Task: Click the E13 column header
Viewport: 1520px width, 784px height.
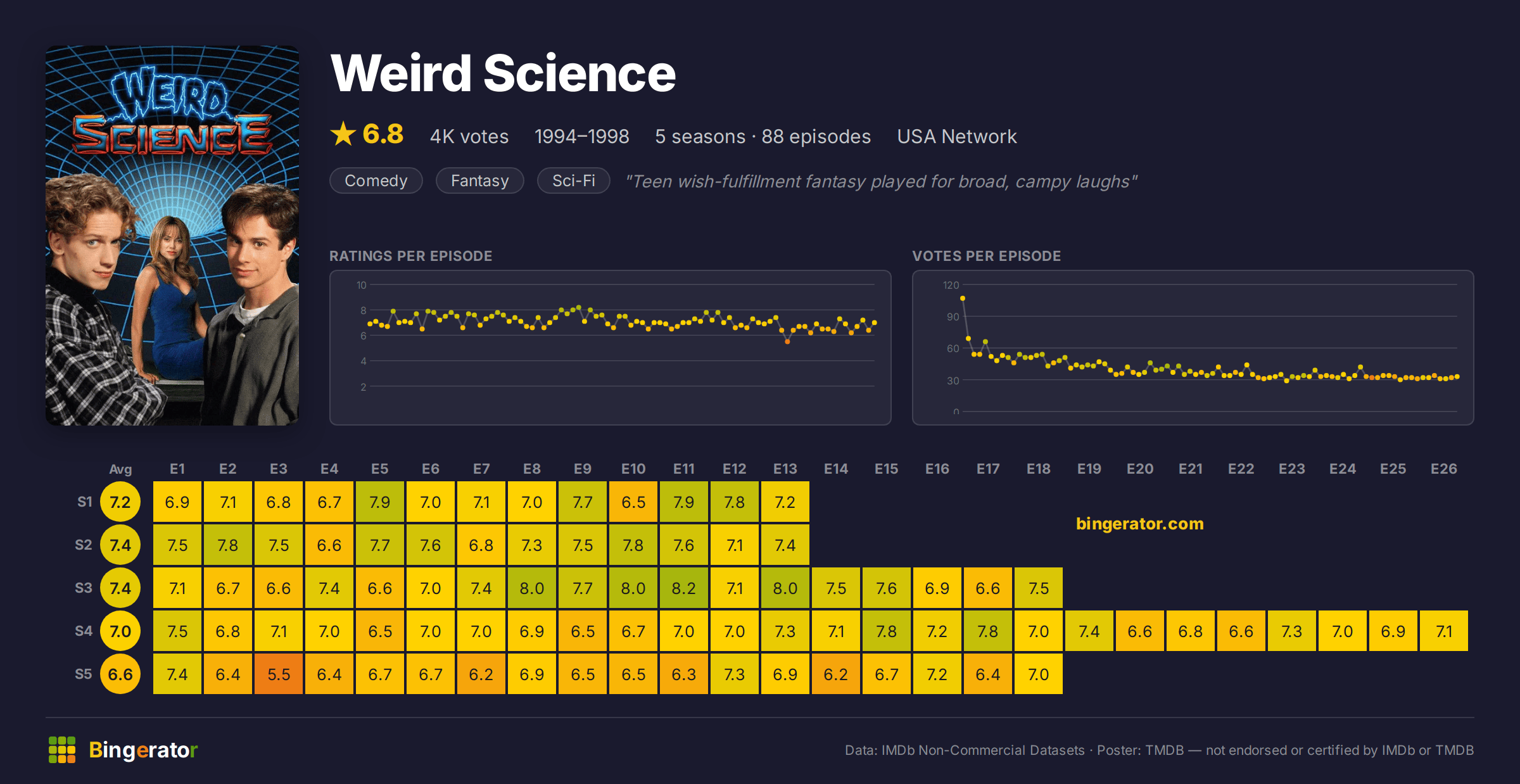Action: click(x=785, y=469)
